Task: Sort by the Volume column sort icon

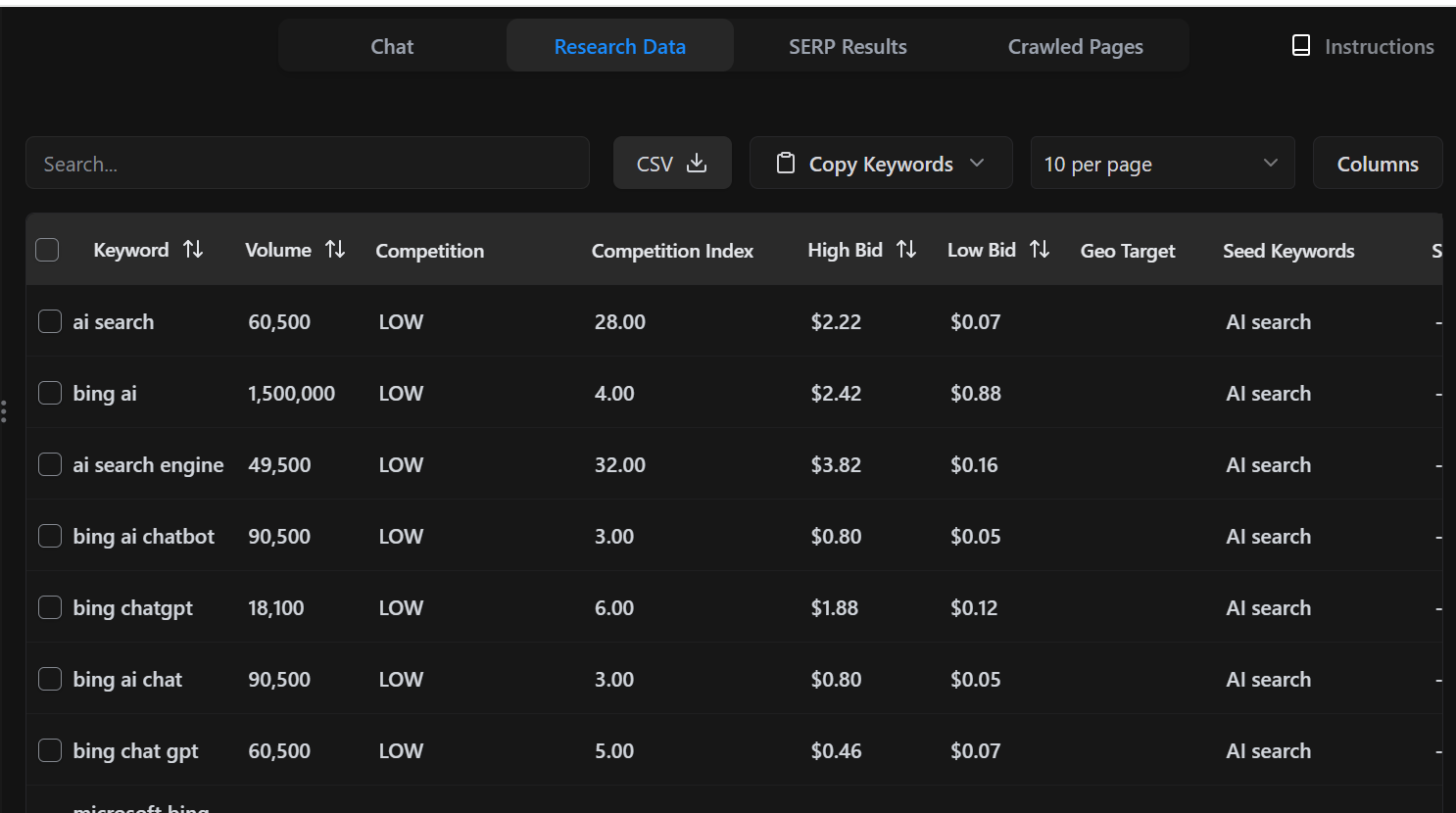Action: (x=336, y=250)
